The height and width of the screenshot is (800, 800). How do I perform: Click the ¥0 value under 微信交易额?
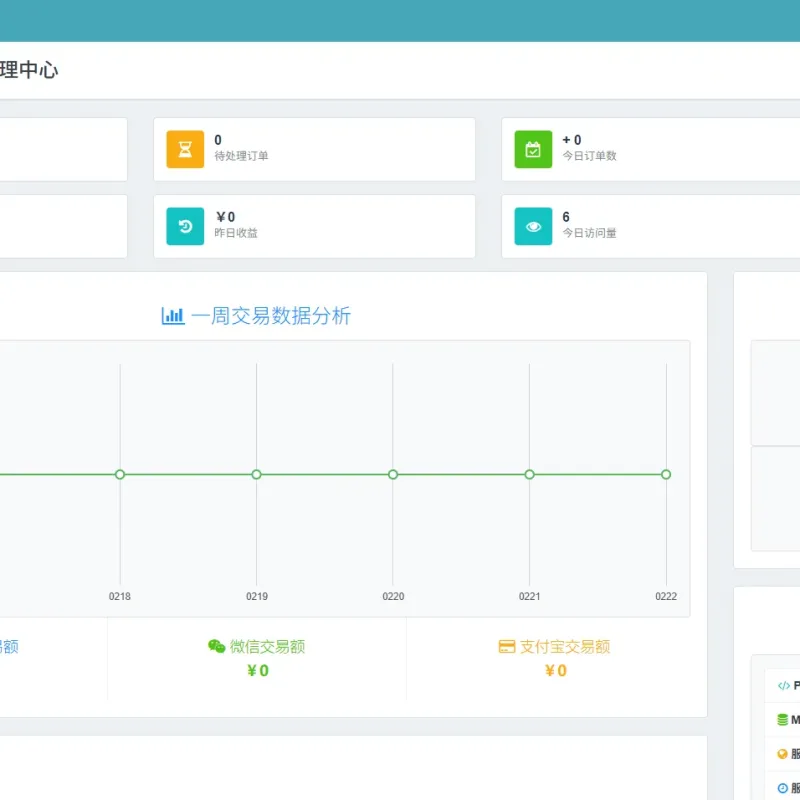[x=258, y=670]
